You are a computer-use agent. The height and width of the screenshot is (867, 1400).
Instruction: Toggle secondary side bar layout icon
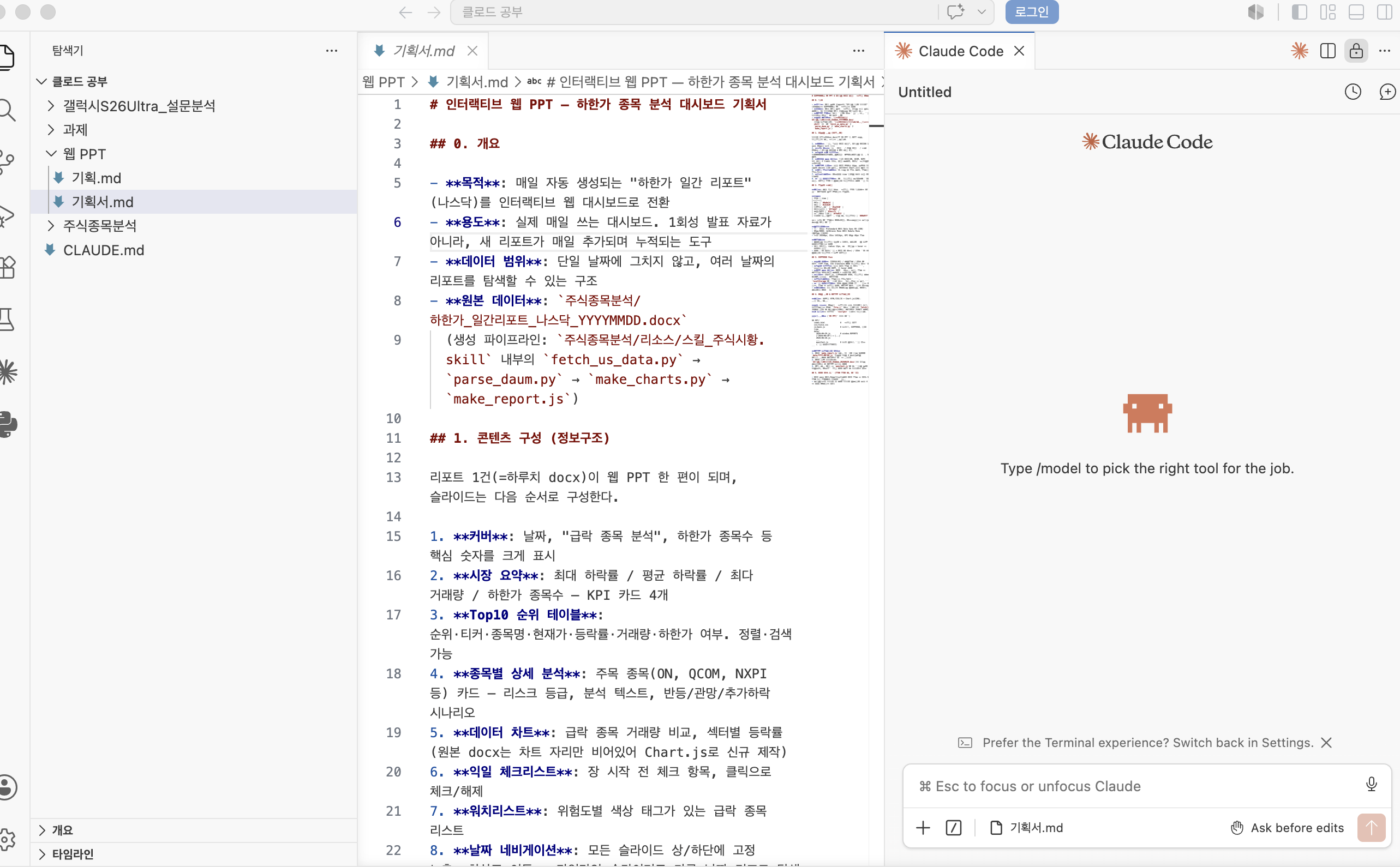pos(1385,12)
